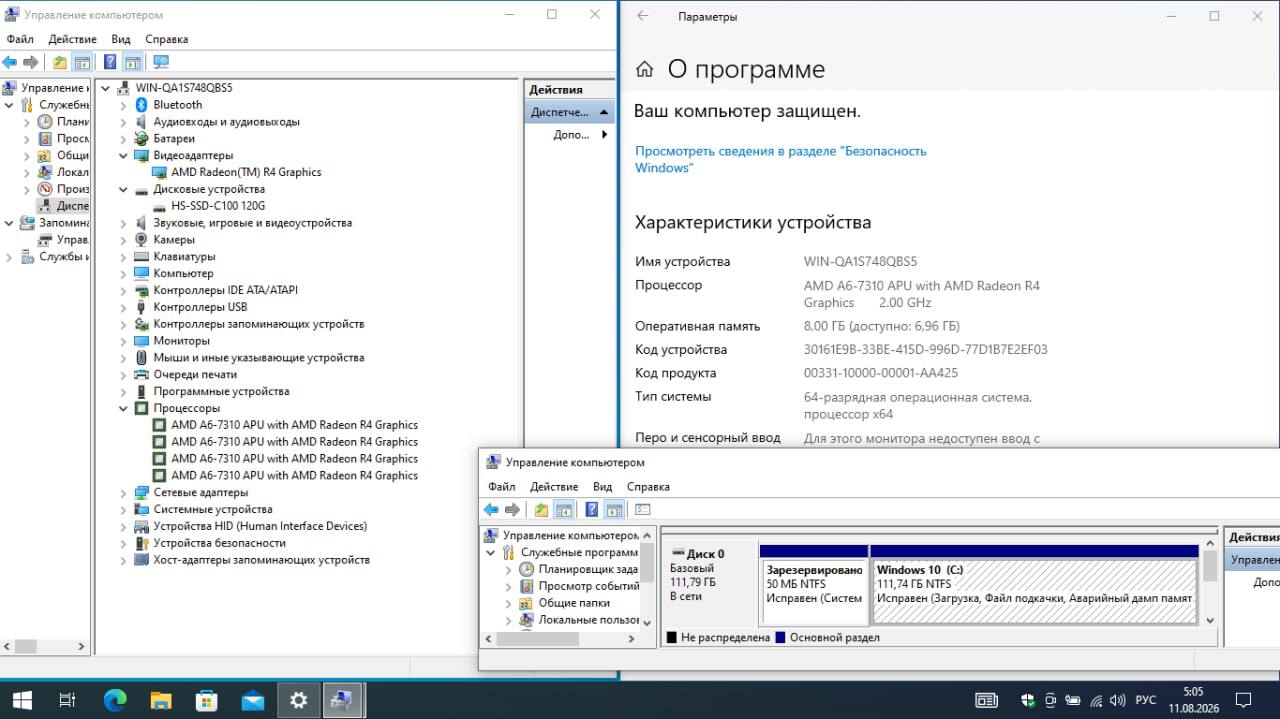
Task: Select Общие папки in front window tree
Action: (x=574, y=603)
